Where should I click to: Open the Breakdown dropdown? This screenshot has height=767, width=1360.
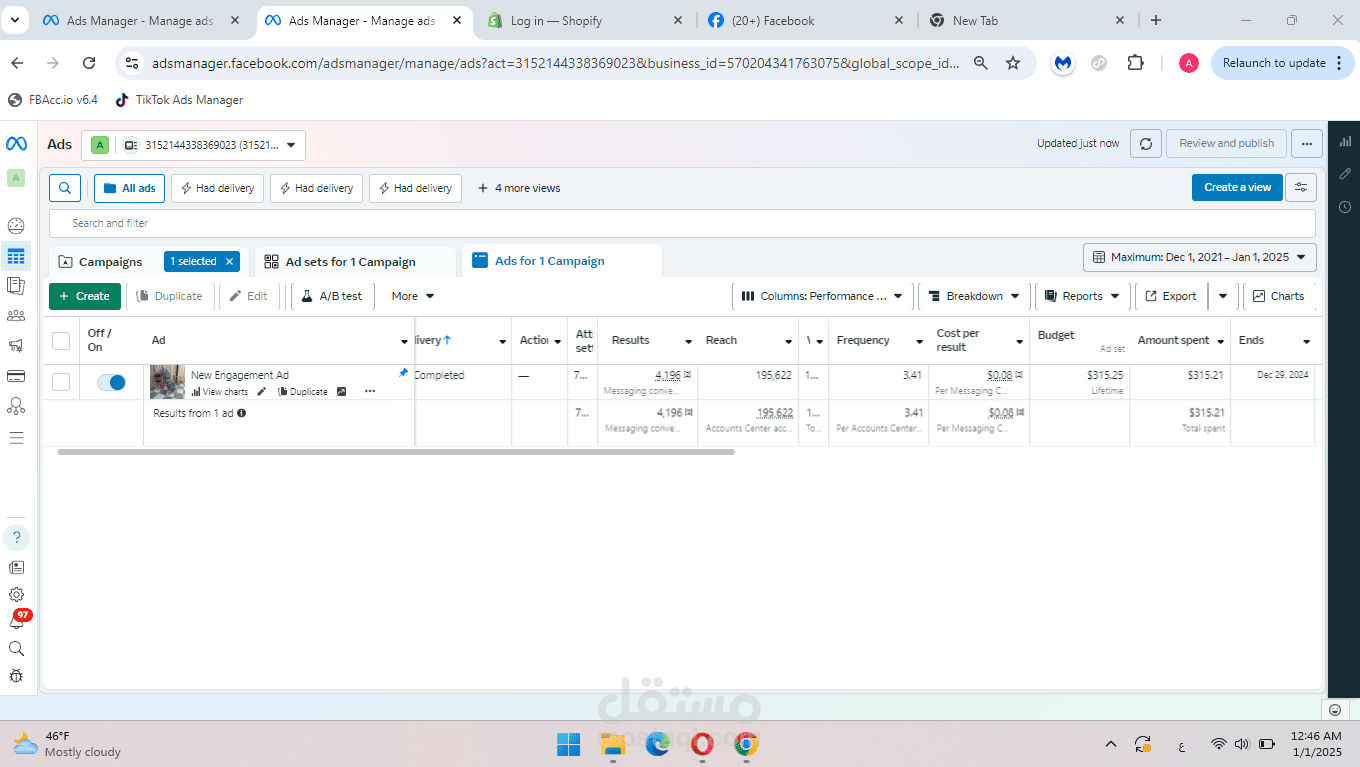point(974,296)
